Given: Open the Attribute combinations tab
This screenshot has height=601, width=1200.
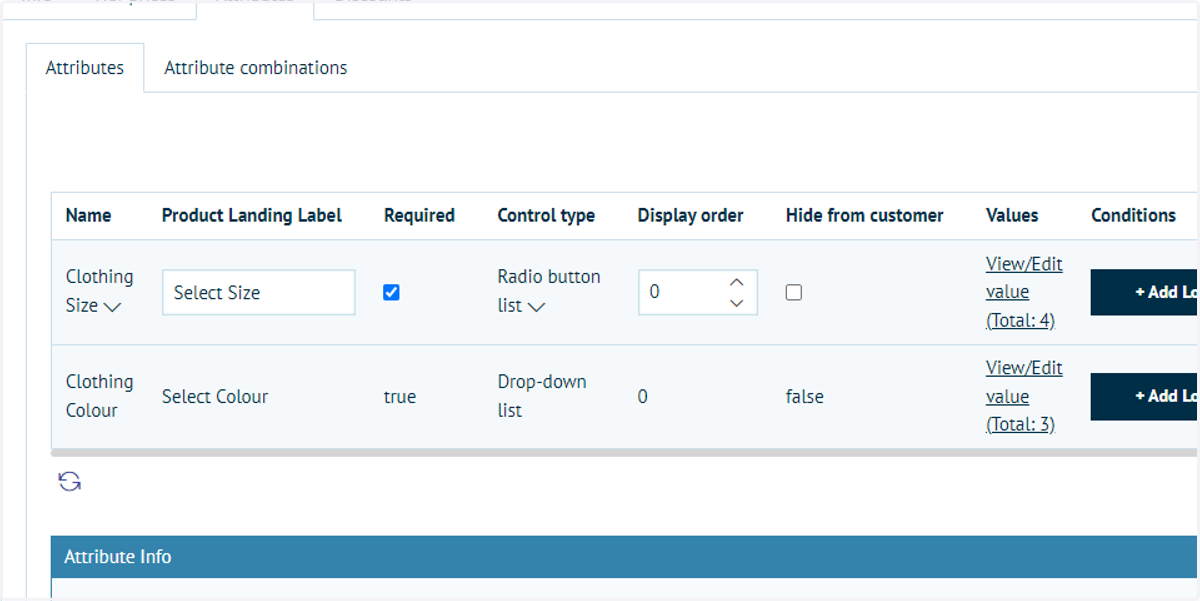Looking at the screenshot, I should point(256,68).
